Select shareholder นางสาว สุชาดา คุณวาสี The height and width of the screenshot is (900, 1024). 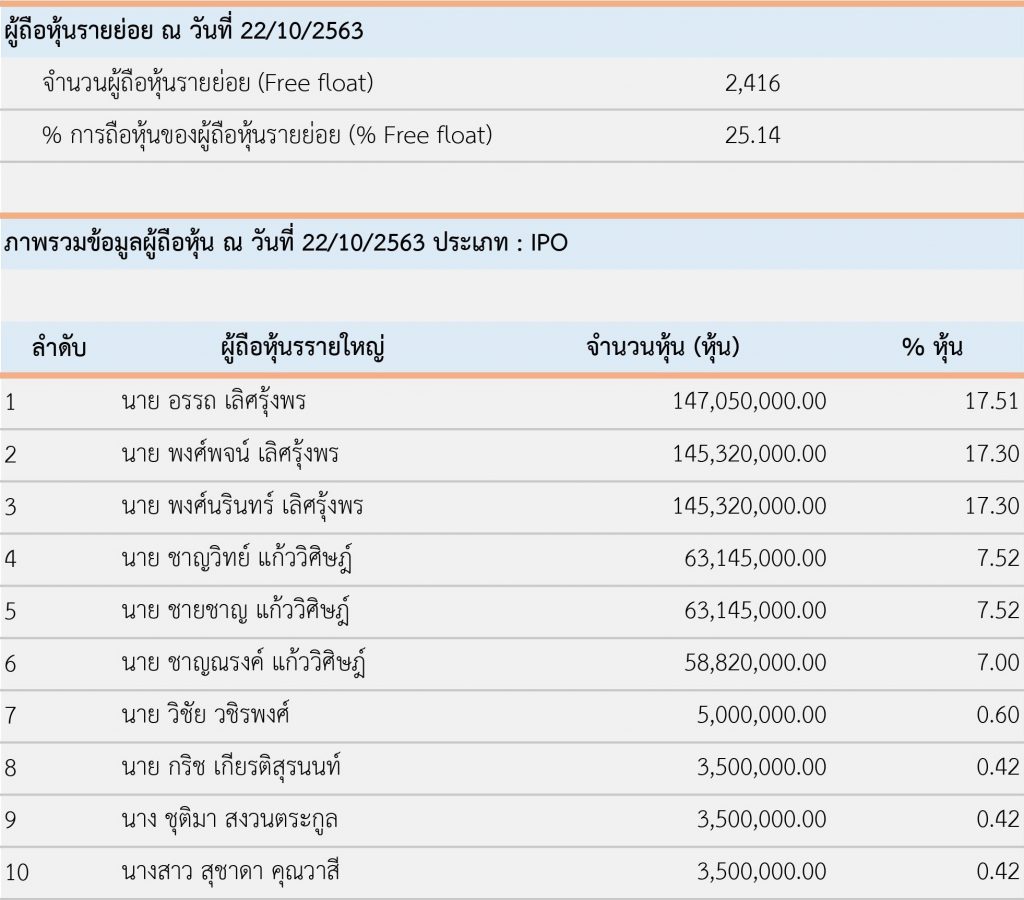pyautogui.click(x=231, y=871)
